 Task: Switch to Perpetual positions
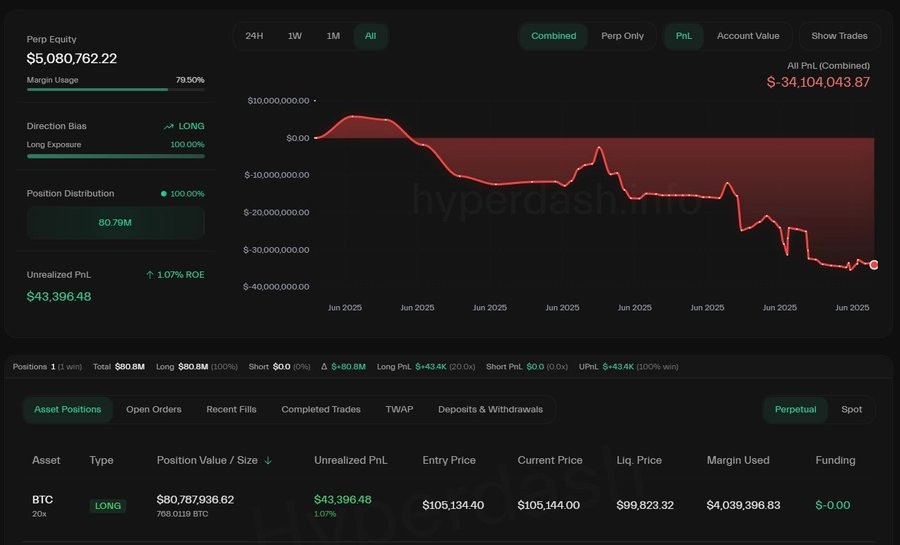point(795,410)
